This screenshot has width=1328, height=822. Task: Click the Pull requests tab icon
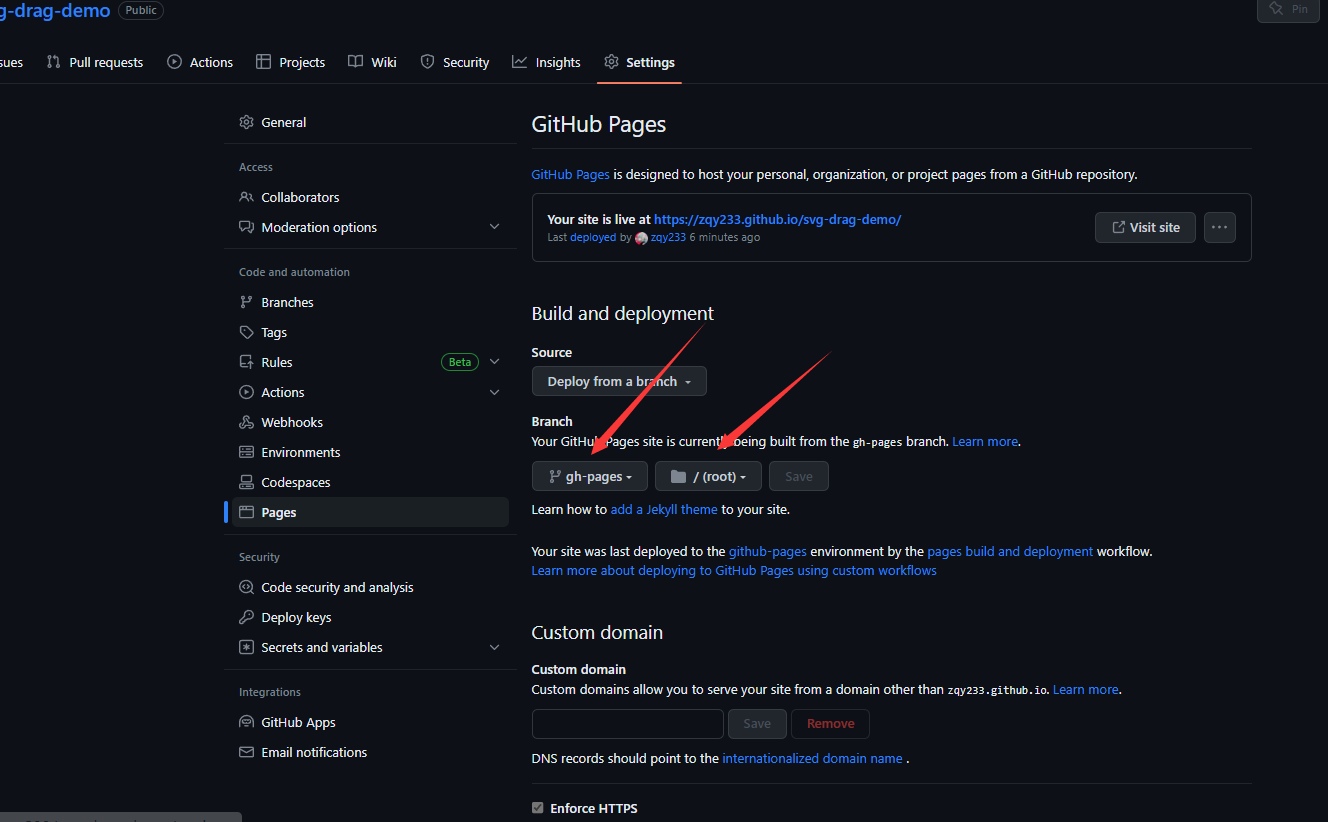(x=54, y=62)
